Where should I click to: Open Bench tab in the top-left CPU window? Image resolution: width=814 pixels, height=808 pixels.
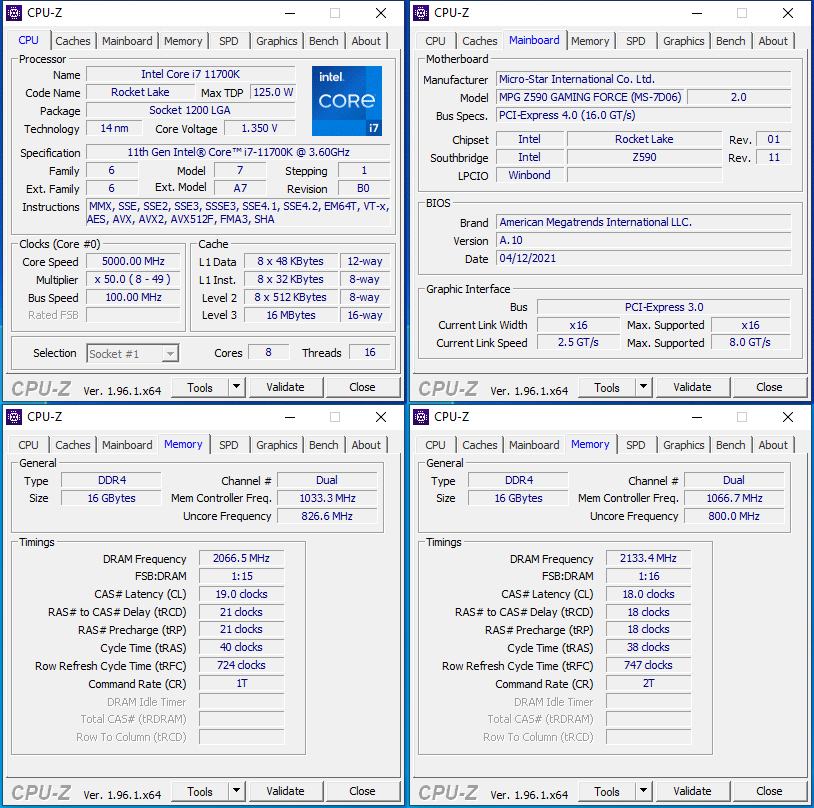tap(323, 41)
